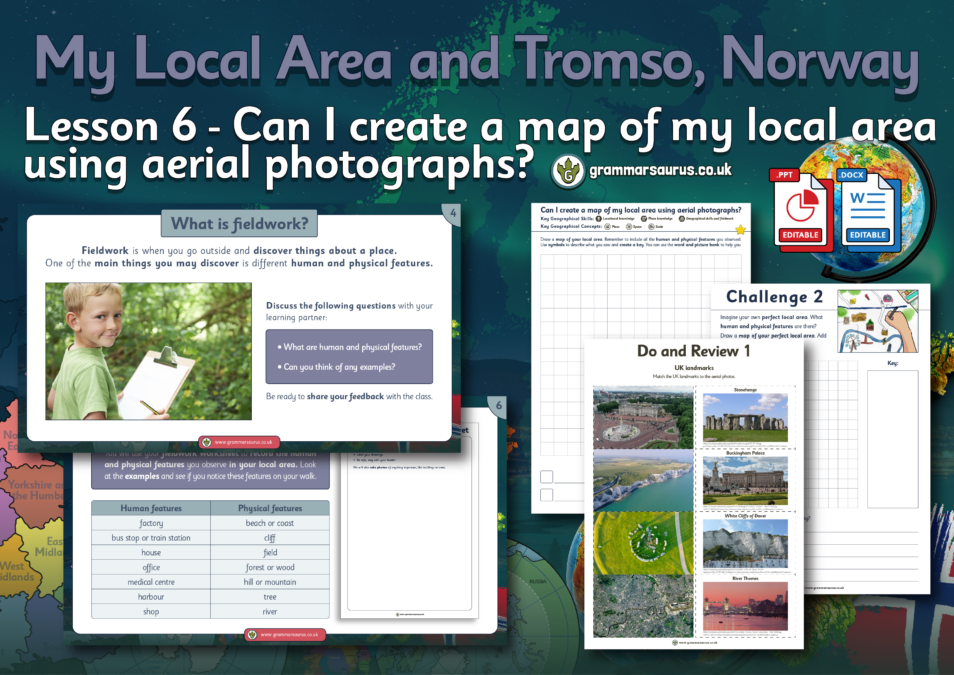954x675 pixels.
Task: Select the Buckingham Palace landmark photo
Action: click(745, 482)
